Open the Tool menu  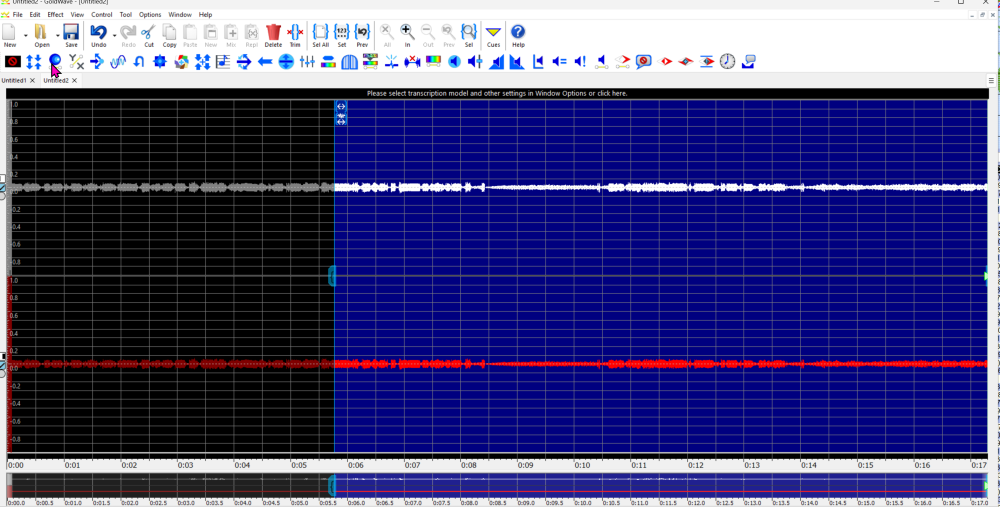pyautogui.click(x=126, y=14)
